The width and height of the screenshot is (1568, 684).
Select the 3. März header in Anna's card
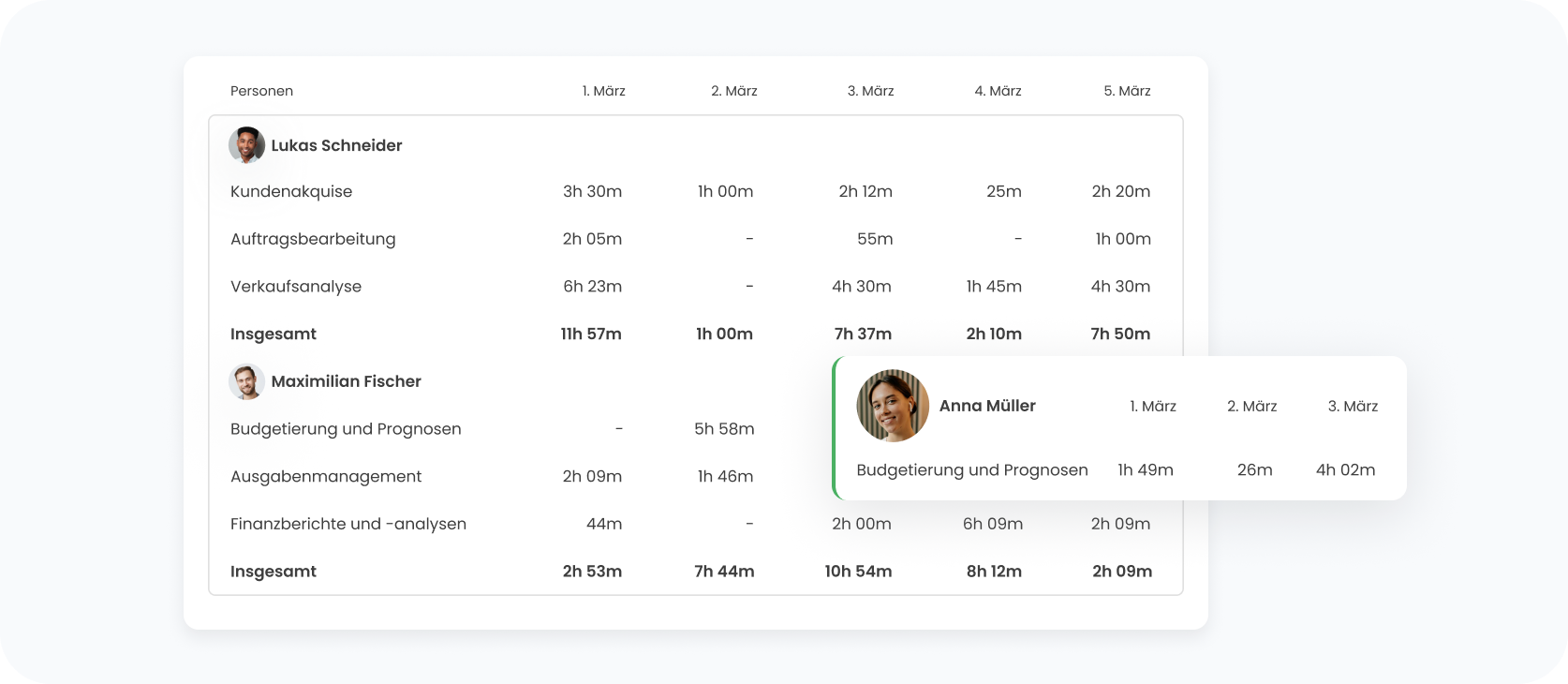pos(1352,406)
